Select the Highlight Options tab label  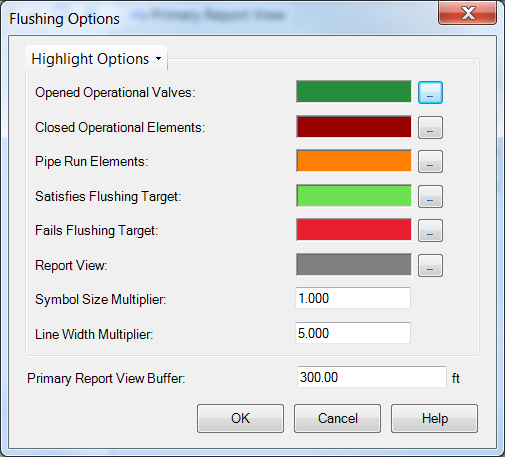pyautogui.click(x=90, y=59)
